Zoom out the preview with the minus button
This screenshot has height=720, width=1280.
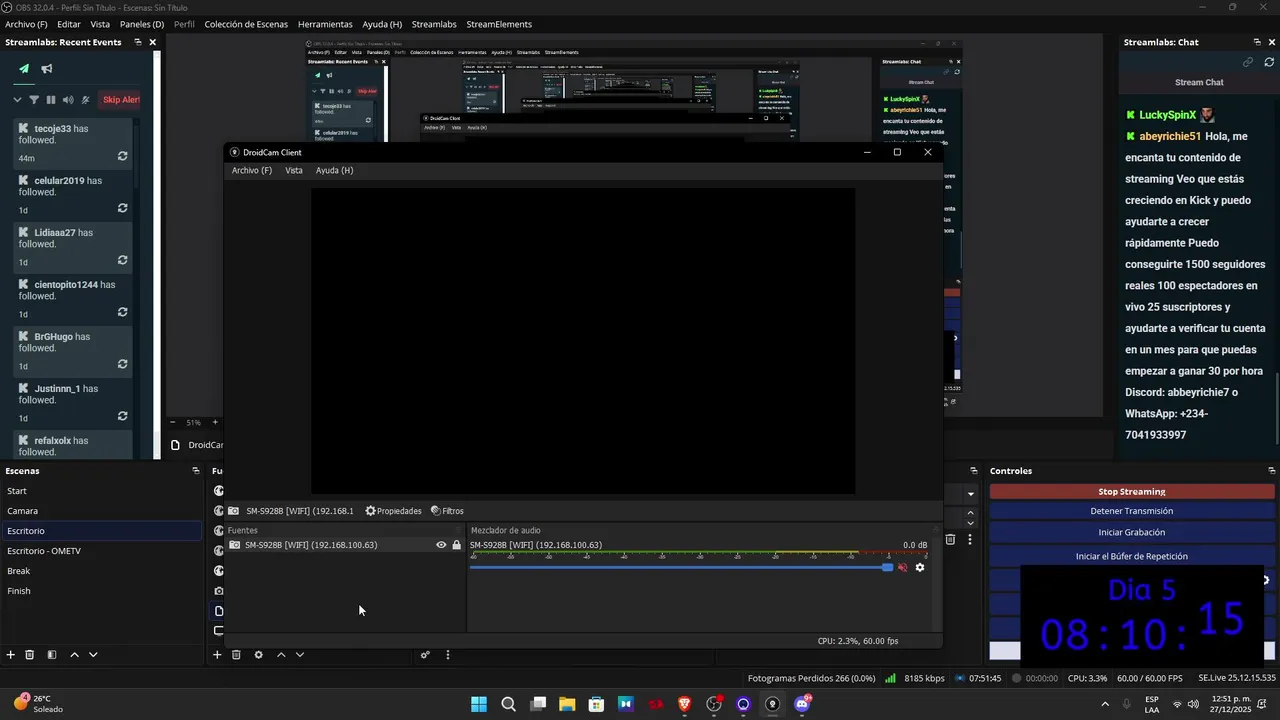(x=172, y=423)
